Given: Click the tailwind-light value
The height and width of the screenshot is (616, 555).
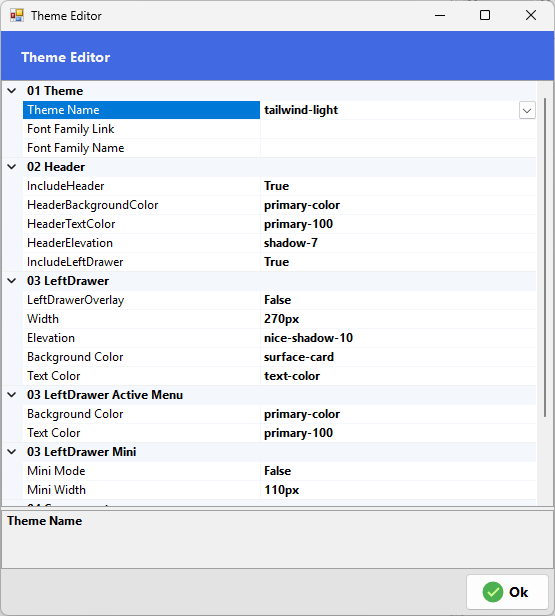Looking at the screenshot, I should pyautogui.click(x=301, y=110).
